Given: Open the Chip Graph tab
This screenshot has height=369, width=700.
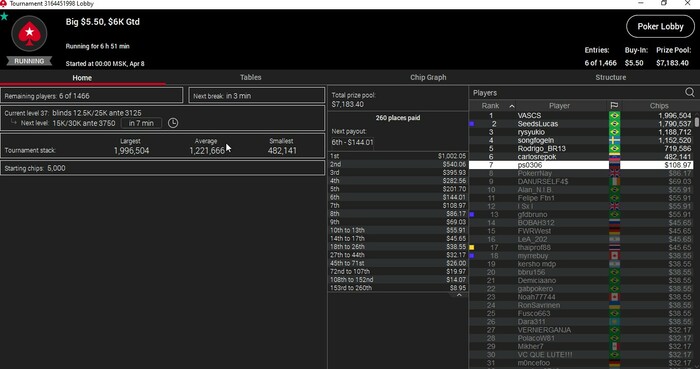Looking at the screenshot, I should (428, 77).
